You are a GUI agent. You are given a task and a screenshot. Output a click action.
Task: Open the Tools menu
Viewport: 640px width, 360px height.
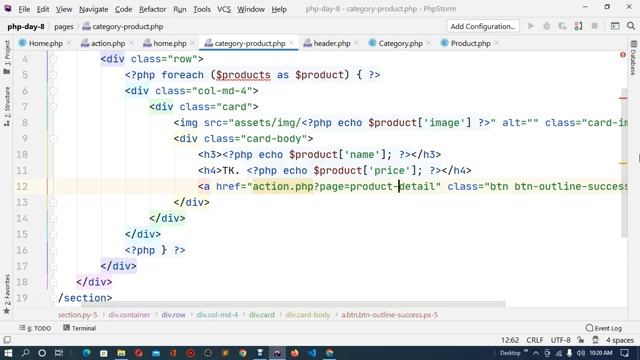(x=202, y=9)
